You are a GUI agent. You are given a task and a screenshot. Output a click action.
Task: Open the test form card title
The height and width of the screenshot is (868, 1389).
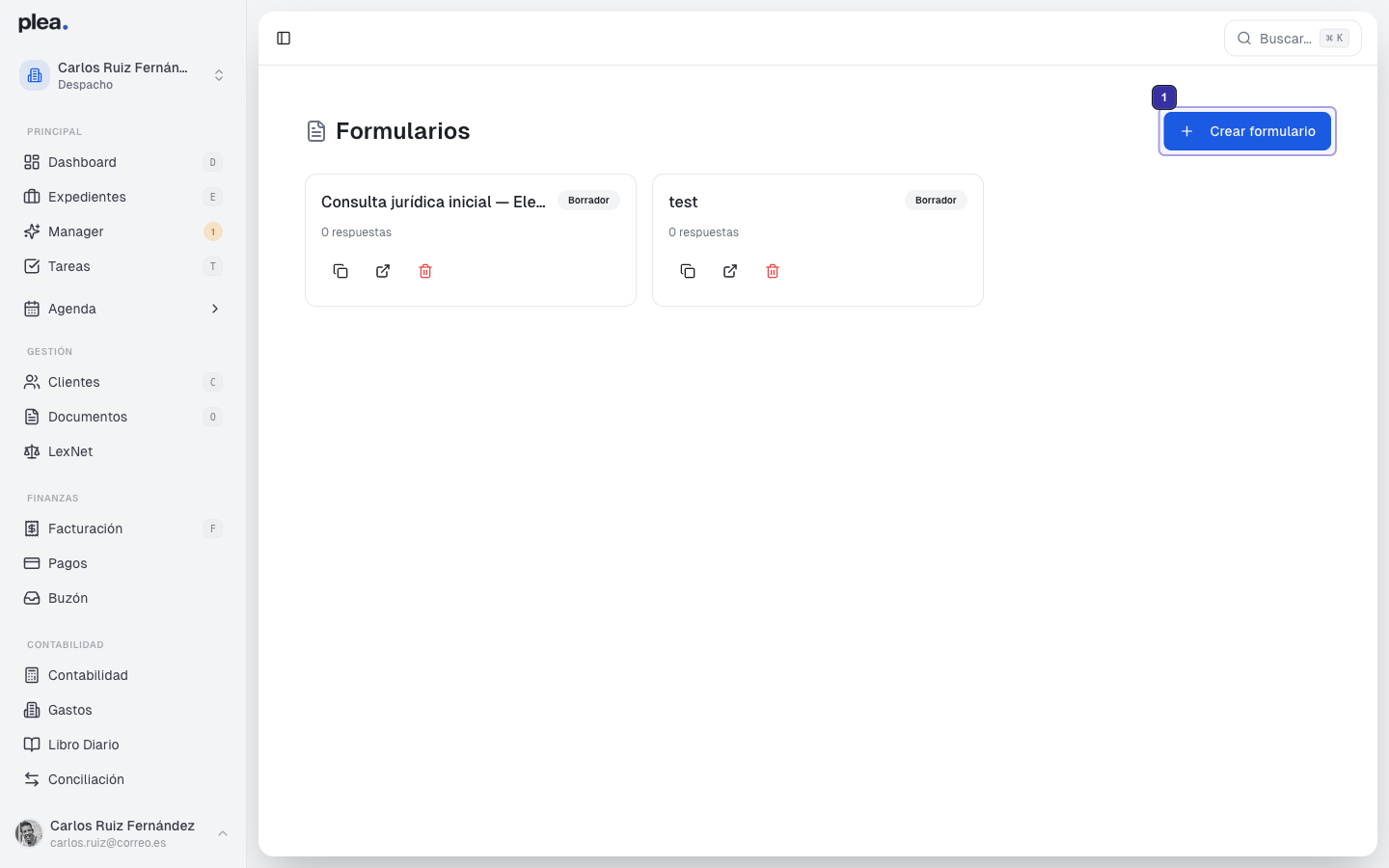pyautogui.click(x=683, y=202)
